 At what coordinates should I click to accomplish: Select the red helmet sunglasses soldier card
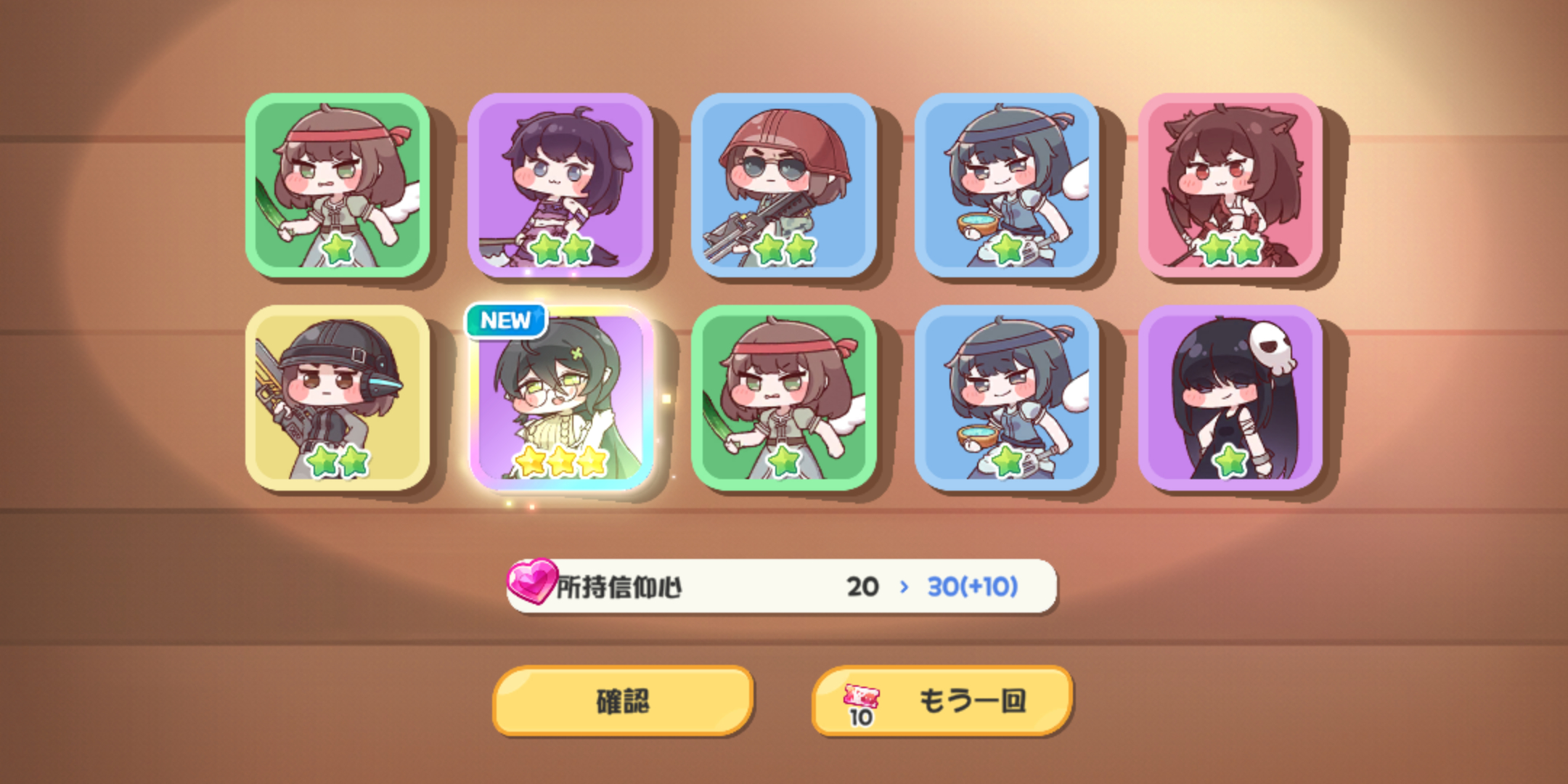tap(784, 184)
